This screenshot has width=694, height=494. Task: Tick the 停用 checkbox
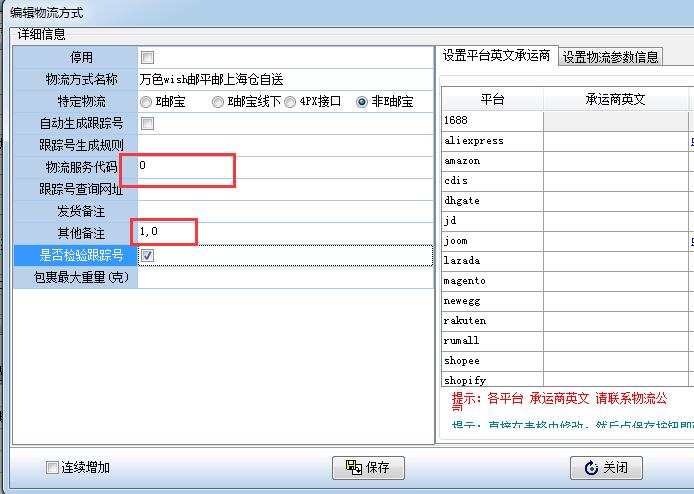pos(147,58)
